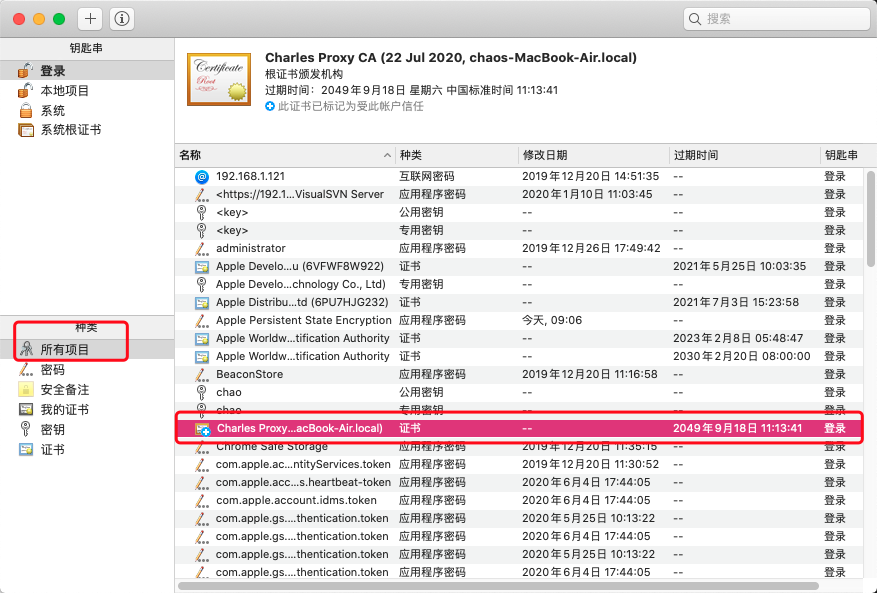
Task: Select the 系统 keychain lock icon
Action: tap(26, 110)
